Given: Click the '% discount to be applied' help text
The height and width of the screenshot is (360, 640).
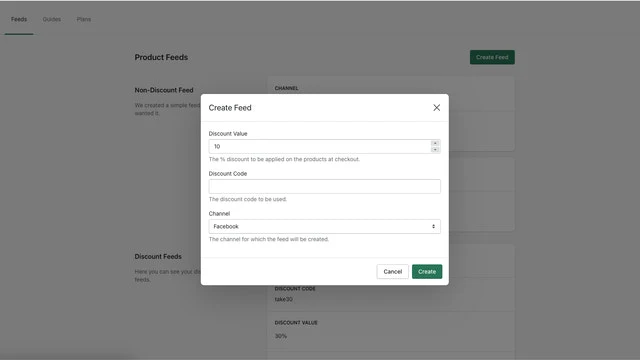Looking at the screenshot, I should [284, 159].
